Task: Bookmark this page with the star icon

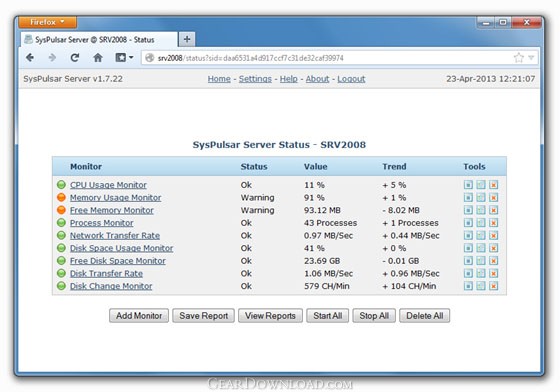Action: (518, 57)
